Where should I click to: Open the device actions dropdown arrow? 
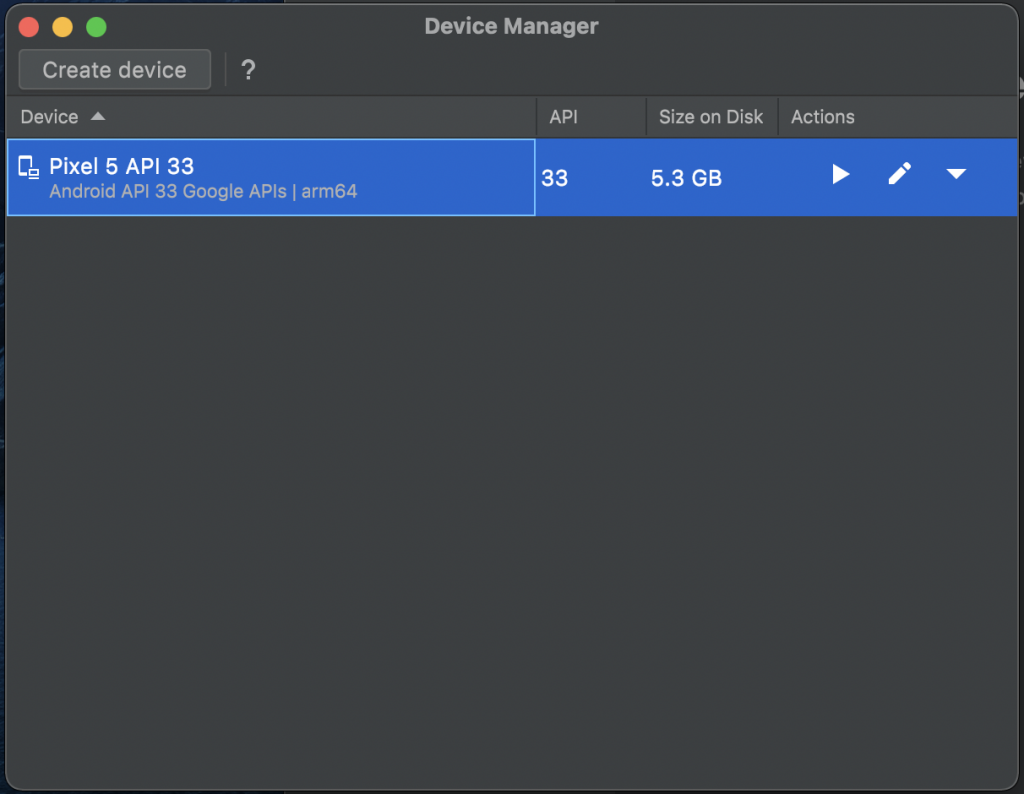point(956,175)
